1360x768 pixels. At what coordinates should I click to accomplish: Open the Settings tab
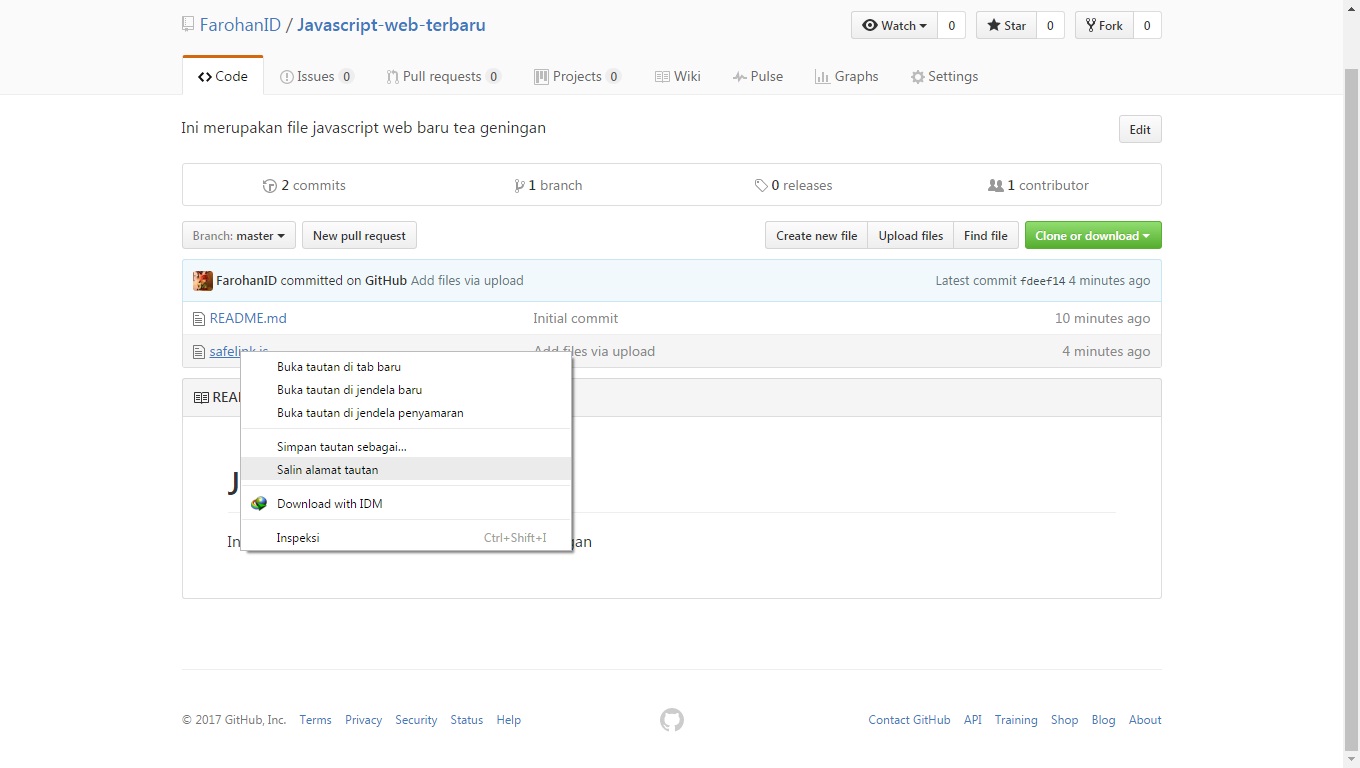pyautogui.click(x=944, y=77)
